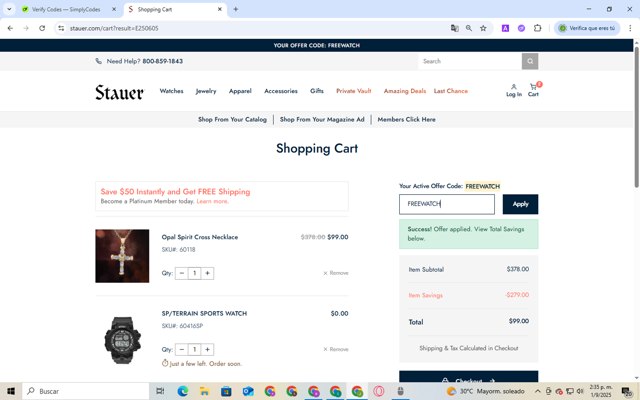The width and height of the screenshot is (640, 400).
Task: Click the taskbar Buscar search box
Action: pyautogui.click(x=86, y=391)
